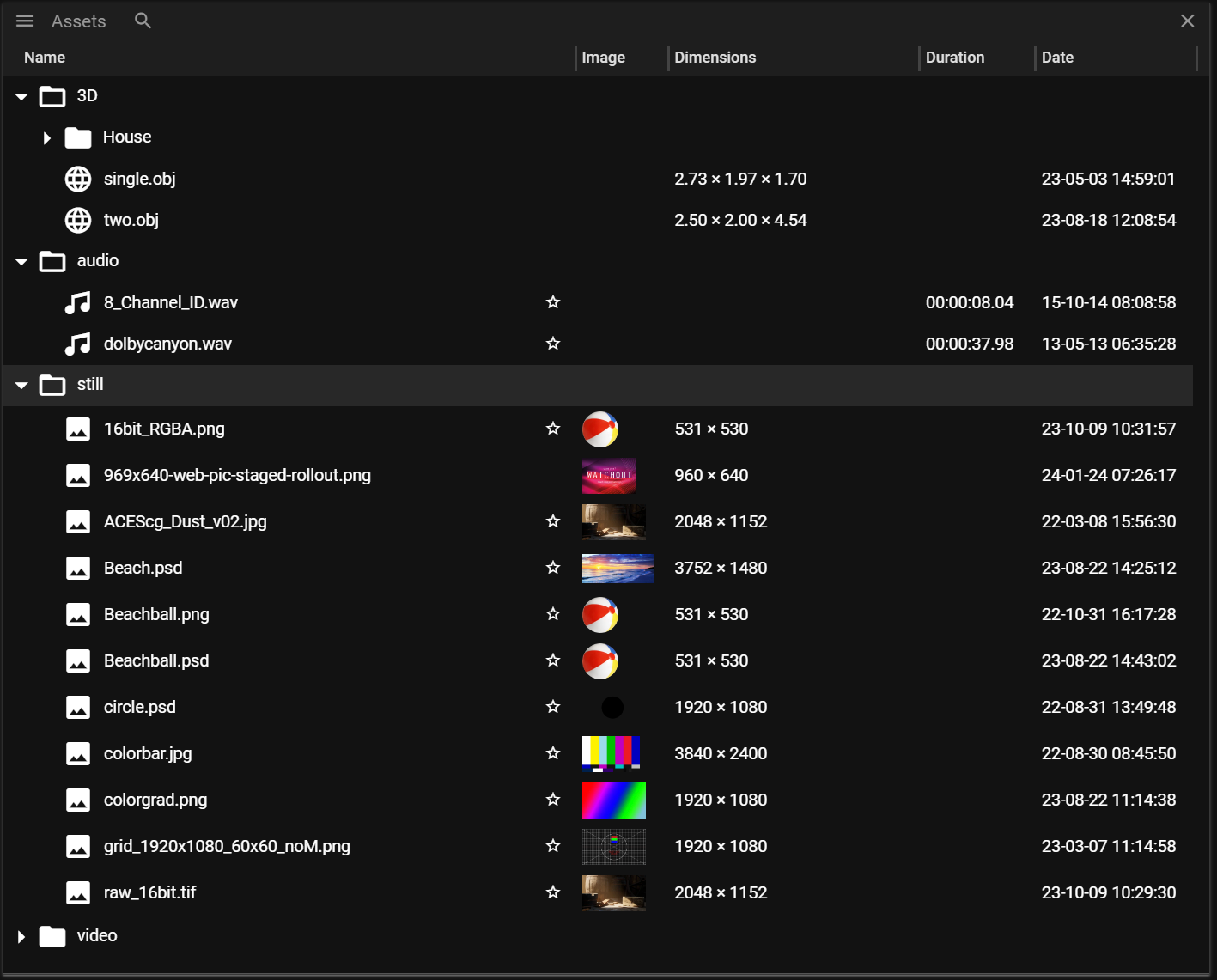Screen dimensions: 1217x980
Task: Sort by the Duration column header
Action: tap(955, 58)
